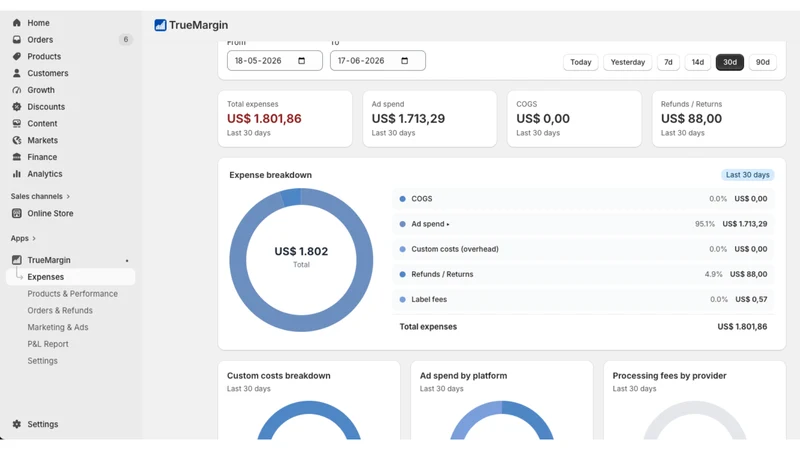Select the Products tag icon
Viewport: 800px width, 450px height.
click(17, 57)
